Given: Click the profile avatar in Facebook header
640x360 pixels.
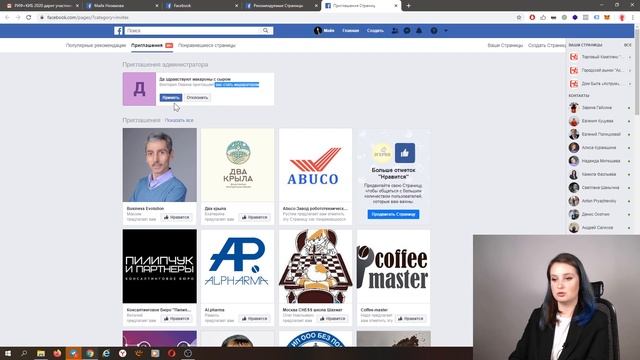Looking at the screenshot, I should (x=318, y=31).
